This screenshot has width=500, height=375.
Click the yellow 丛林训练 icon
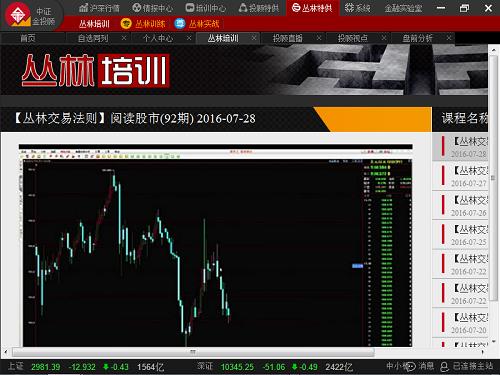126,24
